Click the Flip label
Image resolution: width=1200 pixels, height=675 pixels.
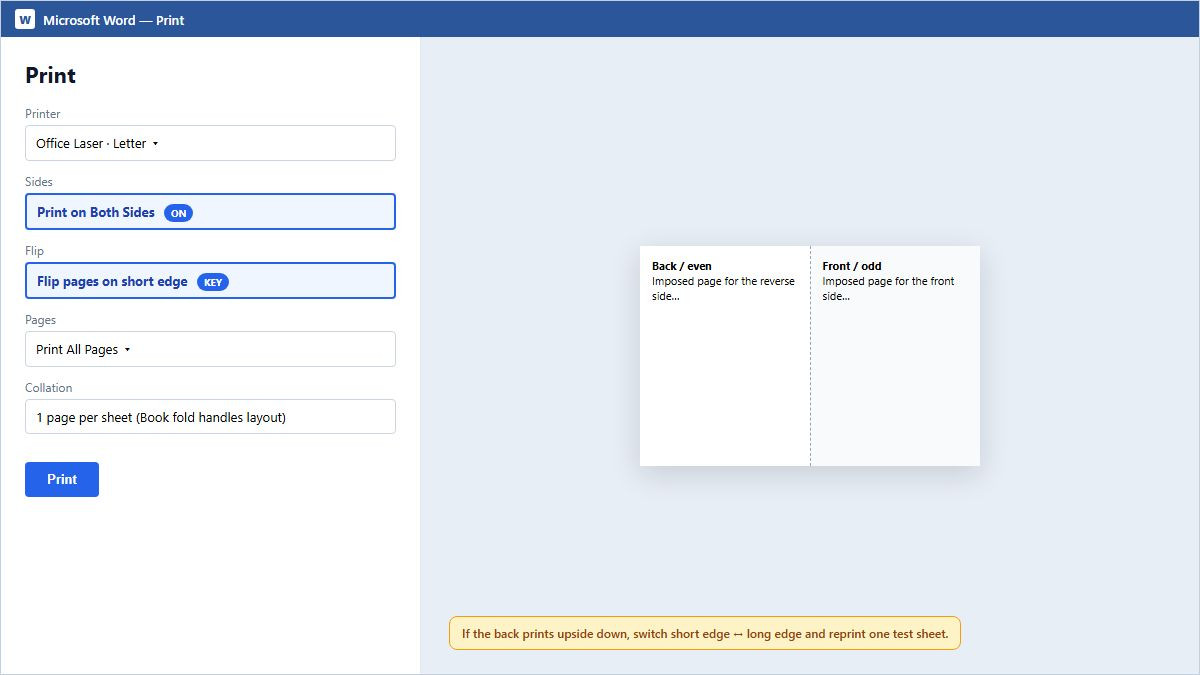pos(35,251)
